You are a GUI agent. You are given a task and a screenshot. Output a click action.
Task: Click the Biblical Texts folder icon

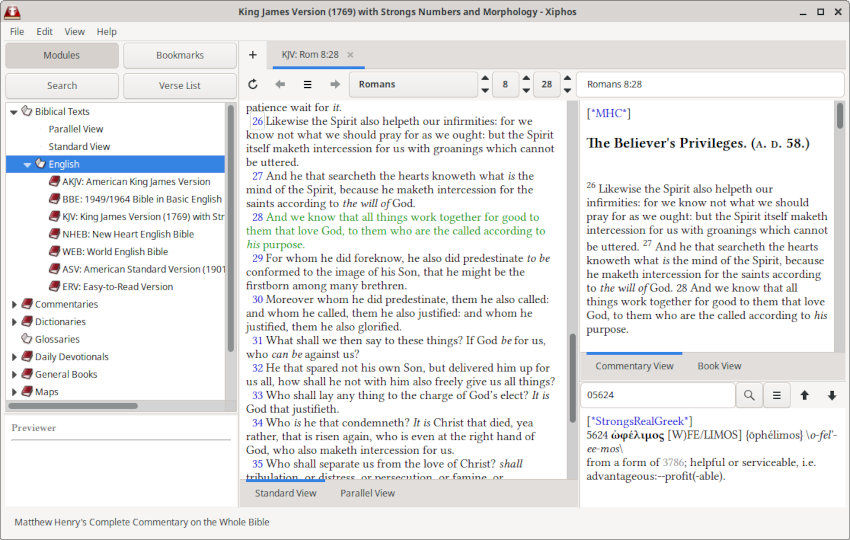[27, 111]
